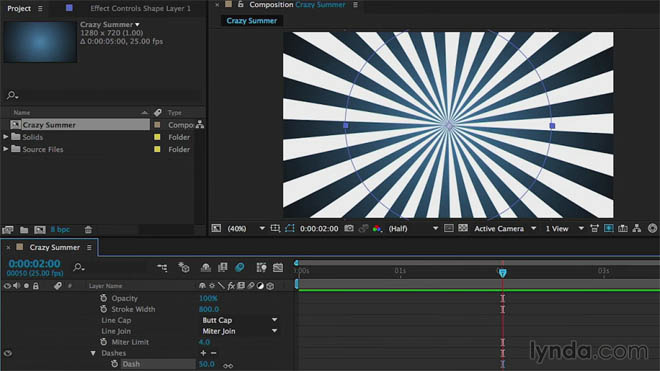Click the Audio speaker column header switch
This screenshot has width=660, height=371.
17,286
